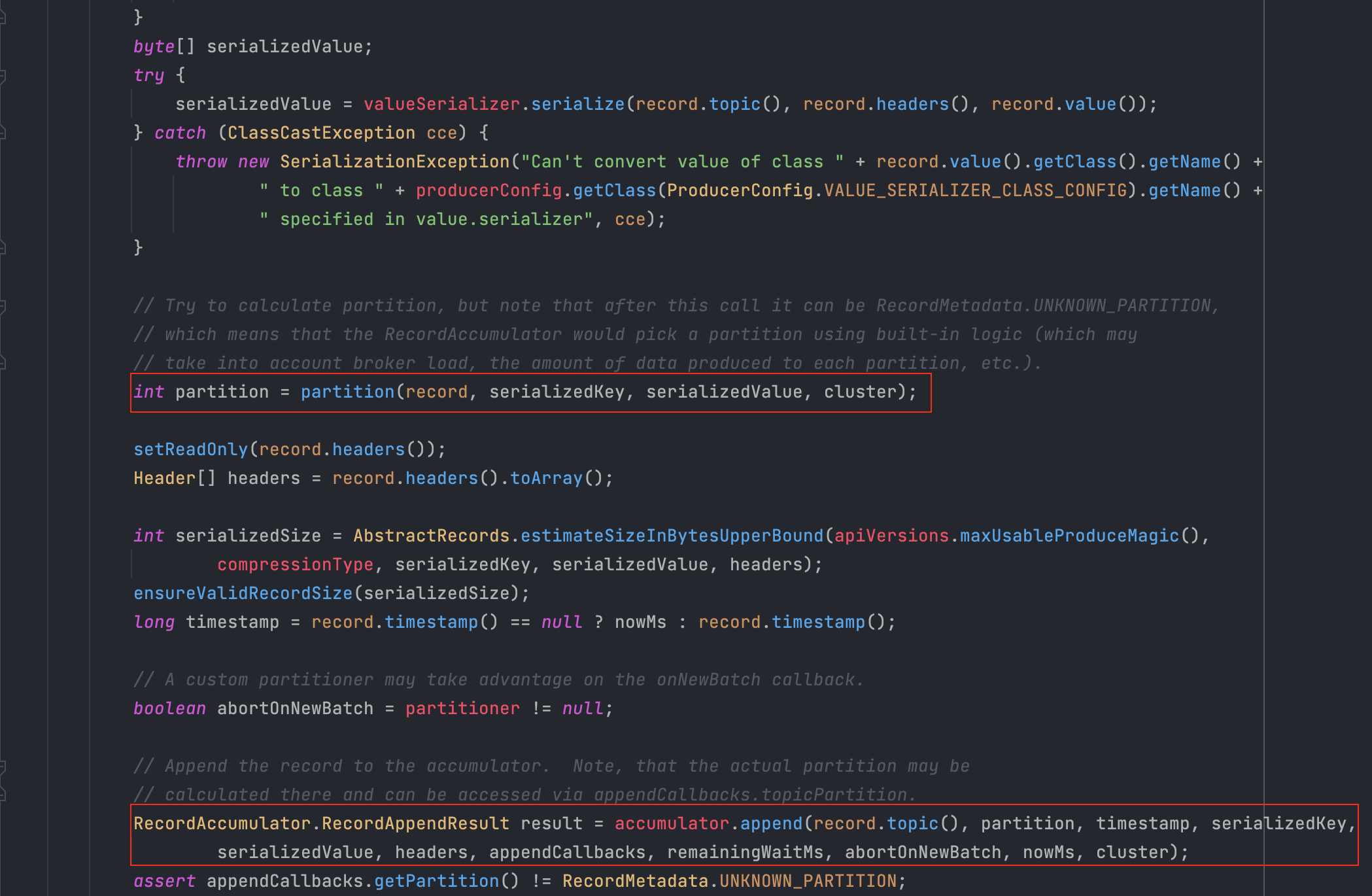This screenshot has width=1372, height=896.
Task: Click fold marker at 'calculated there' comment line
Action: tap(3, 795)
